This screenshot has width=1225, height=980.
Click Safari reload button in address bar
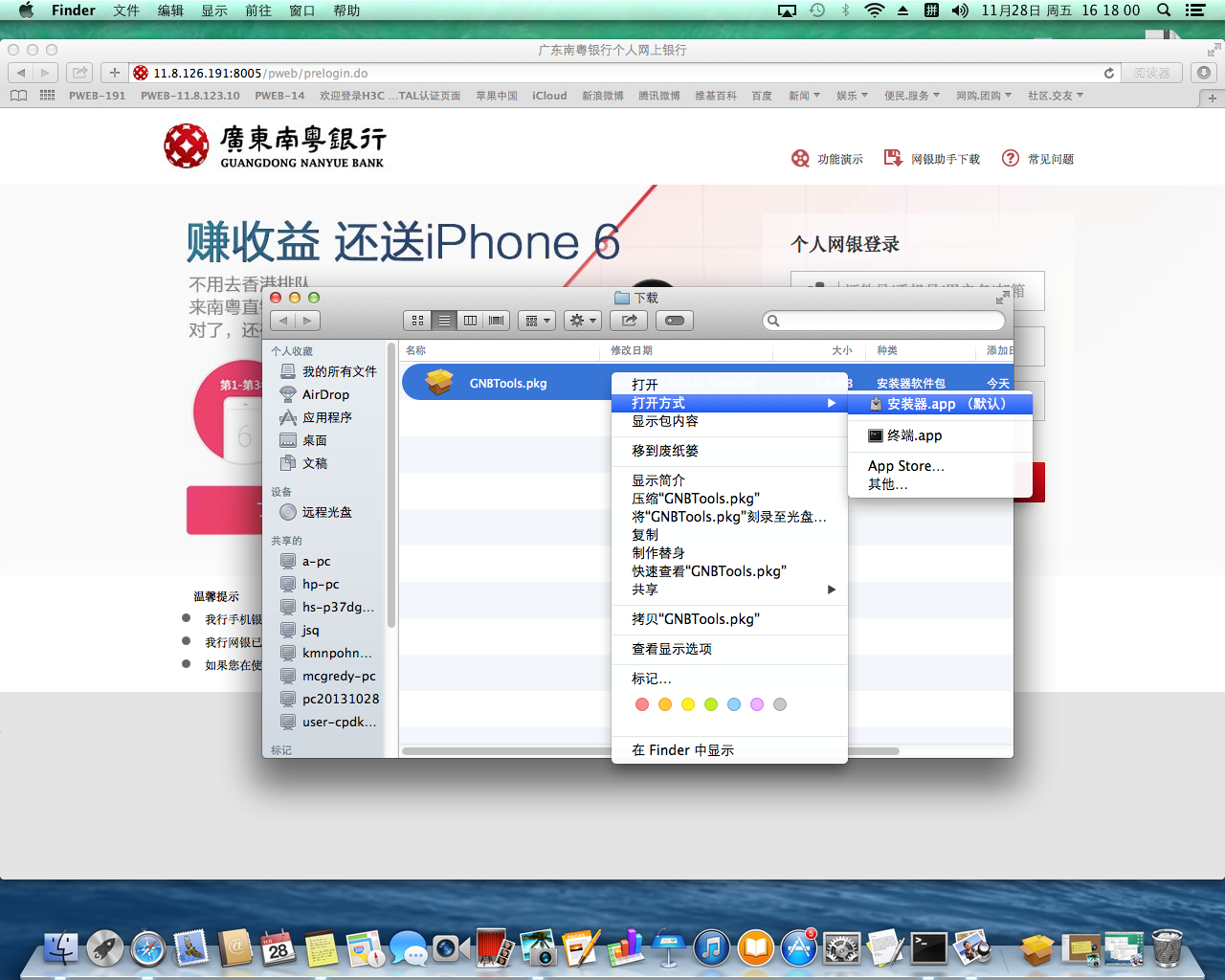pos(1109,73)
